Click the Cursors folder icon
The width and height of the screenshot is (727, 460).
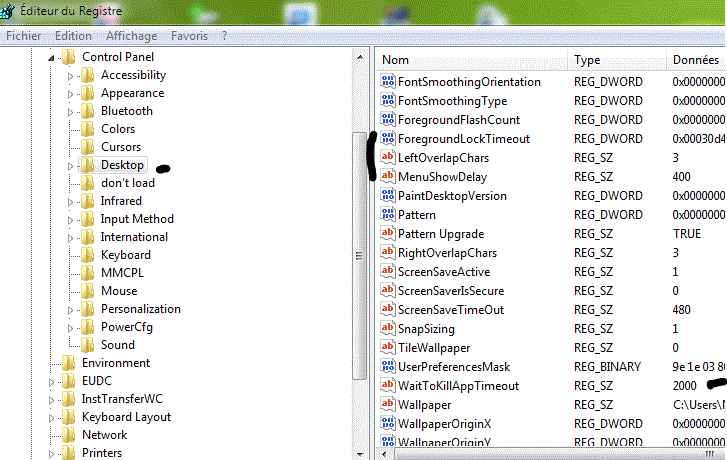[87, 147]
